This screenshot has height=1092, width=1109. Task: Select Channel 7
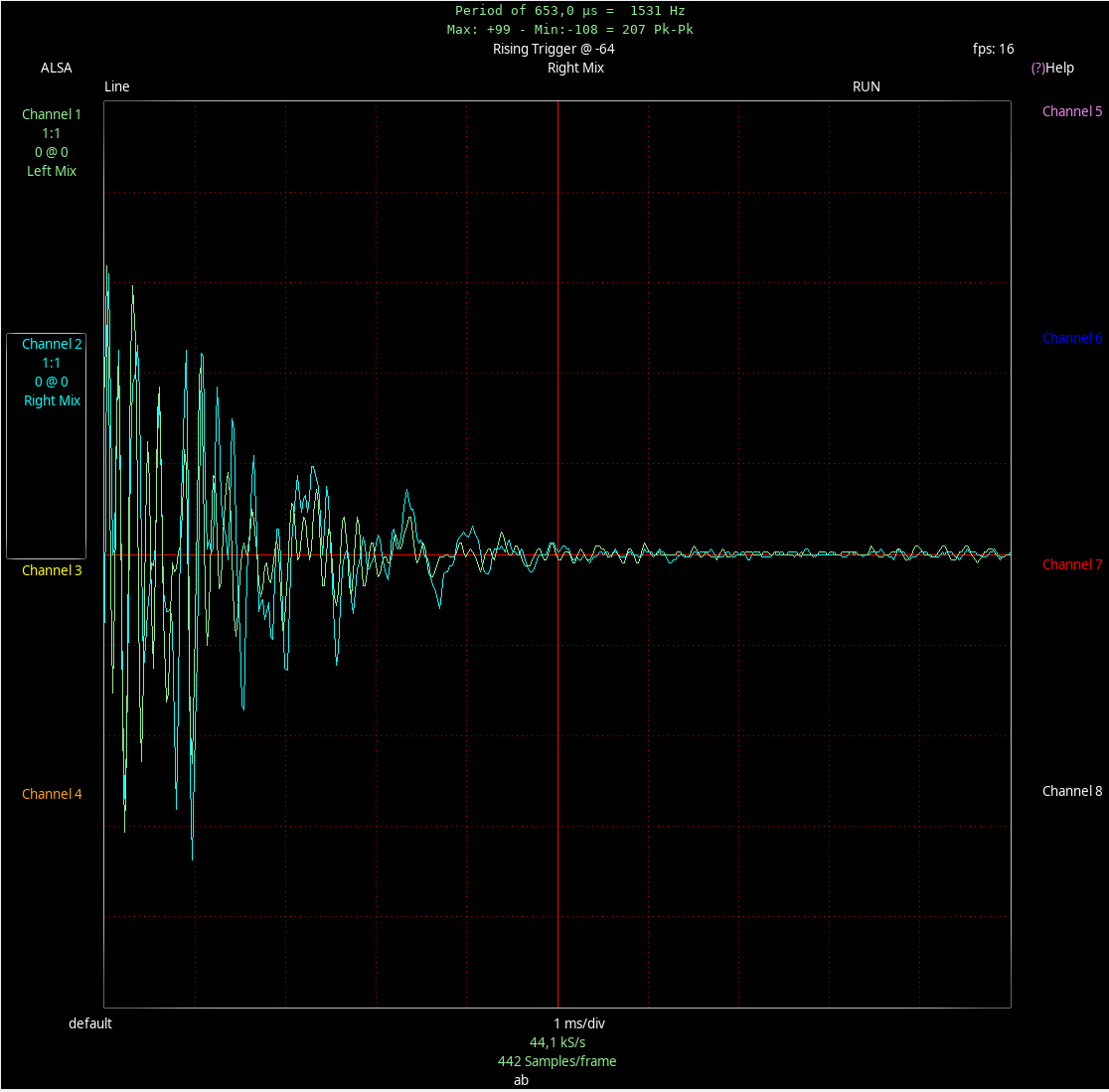pyautogui.click(x=1071, y=564)
